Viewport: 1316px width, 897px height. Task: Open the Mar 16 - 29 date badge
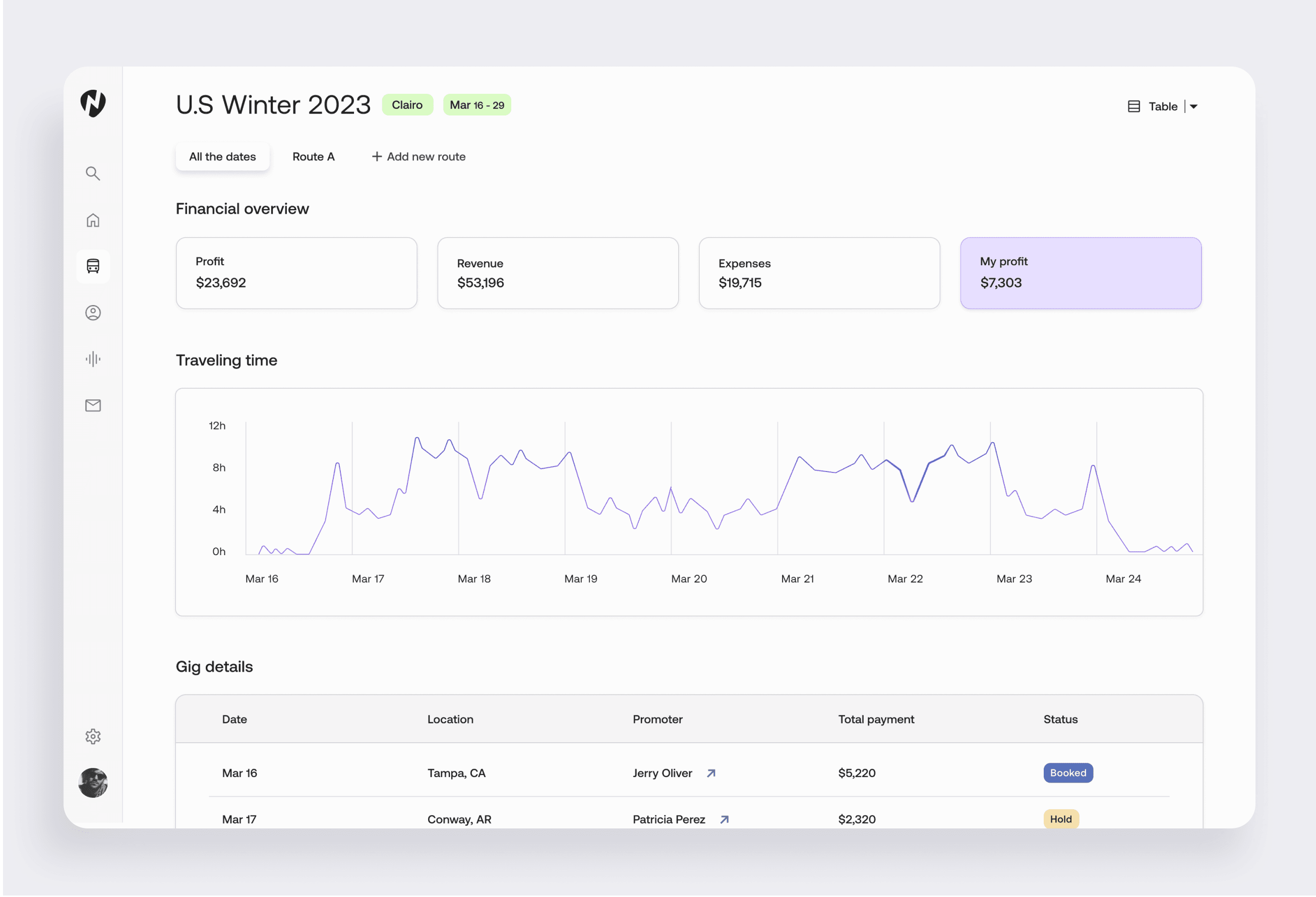(x=477, y=105)
